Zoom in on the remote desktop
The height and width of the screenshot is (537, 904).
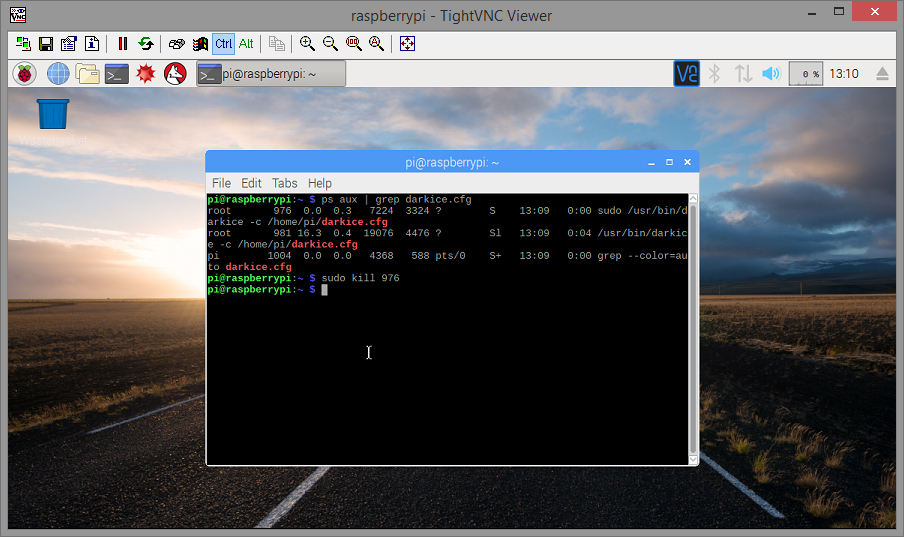307,44
